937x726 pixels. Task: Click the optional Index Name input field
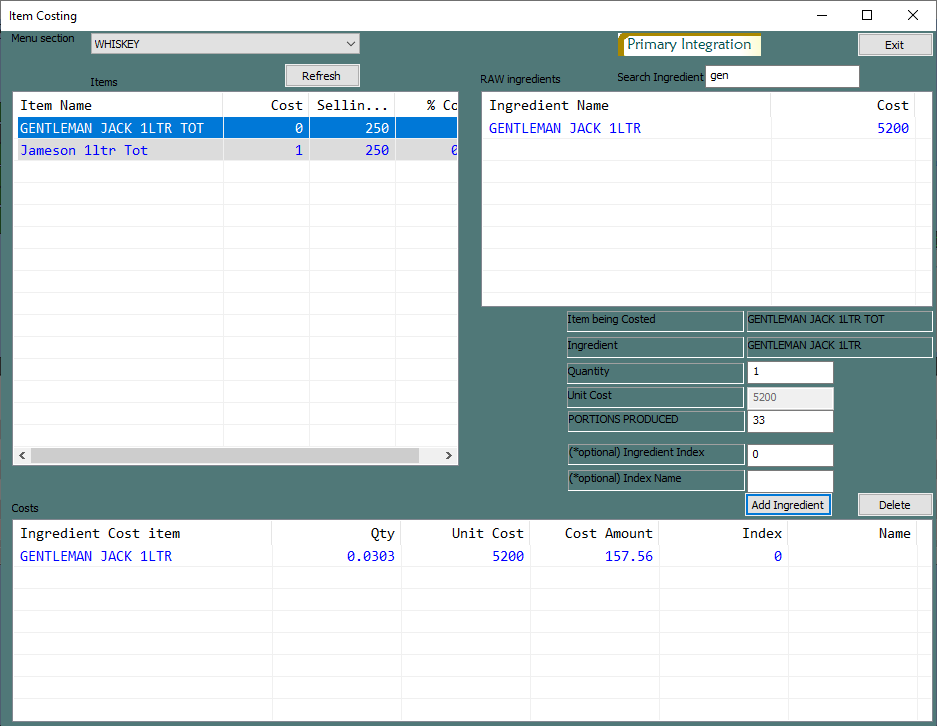click(x=790, y=481)
